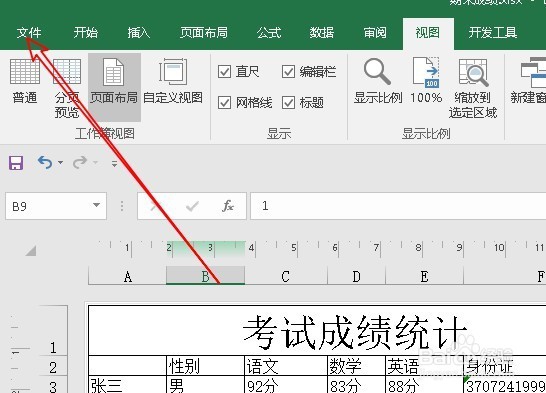The width and height of the screenshot is (546, 393).
Task: Toggle the Headings (标题) checkbox
Action: (288, 103)
